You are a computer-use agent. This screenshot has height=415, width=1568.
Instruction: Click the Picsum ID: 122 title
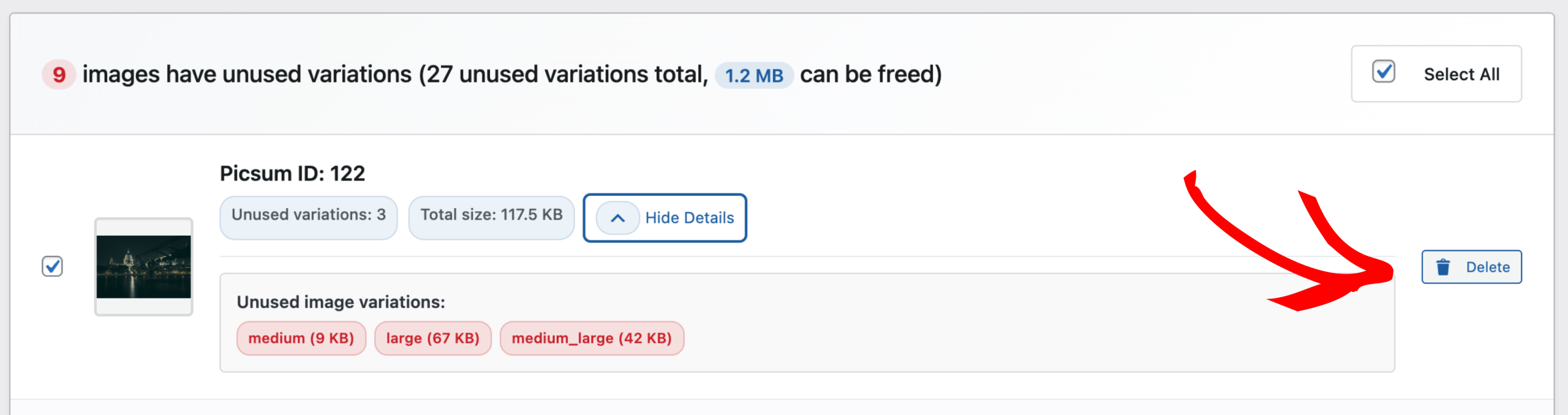292,174
